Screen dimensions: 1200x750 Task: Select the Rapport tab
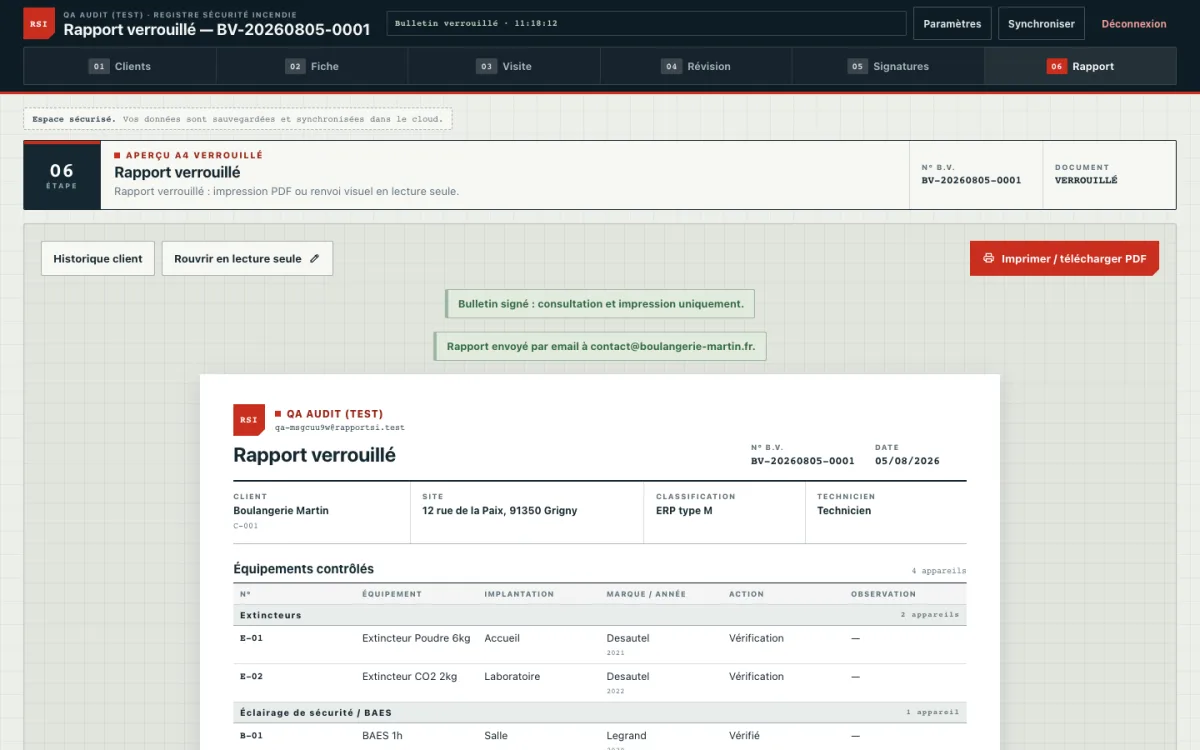1080,66
